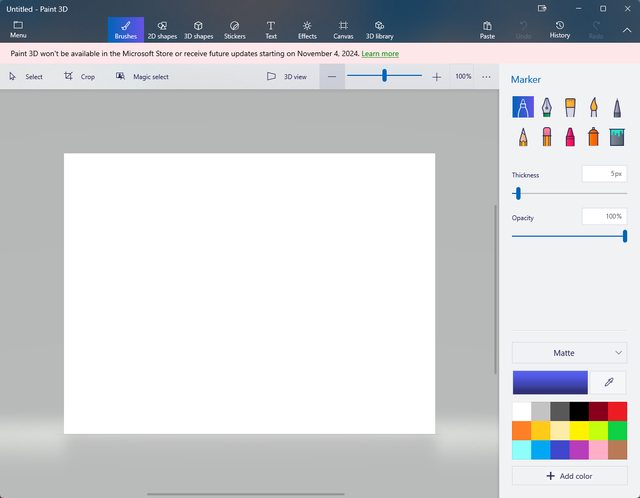Toggle the 3D view mode

pyautogui.click(x=287, y=76)
